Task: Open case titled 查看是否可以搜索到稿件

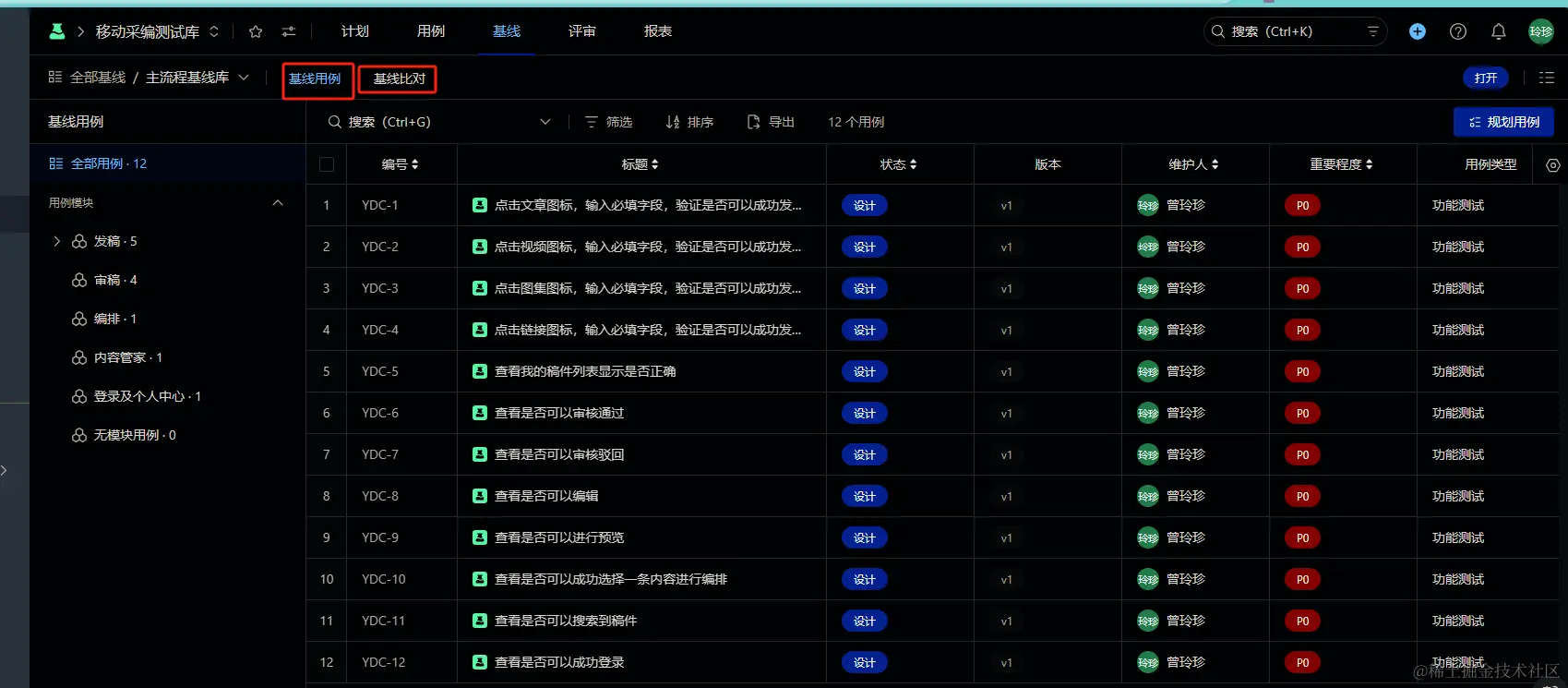Action: (x=566, y=621)
